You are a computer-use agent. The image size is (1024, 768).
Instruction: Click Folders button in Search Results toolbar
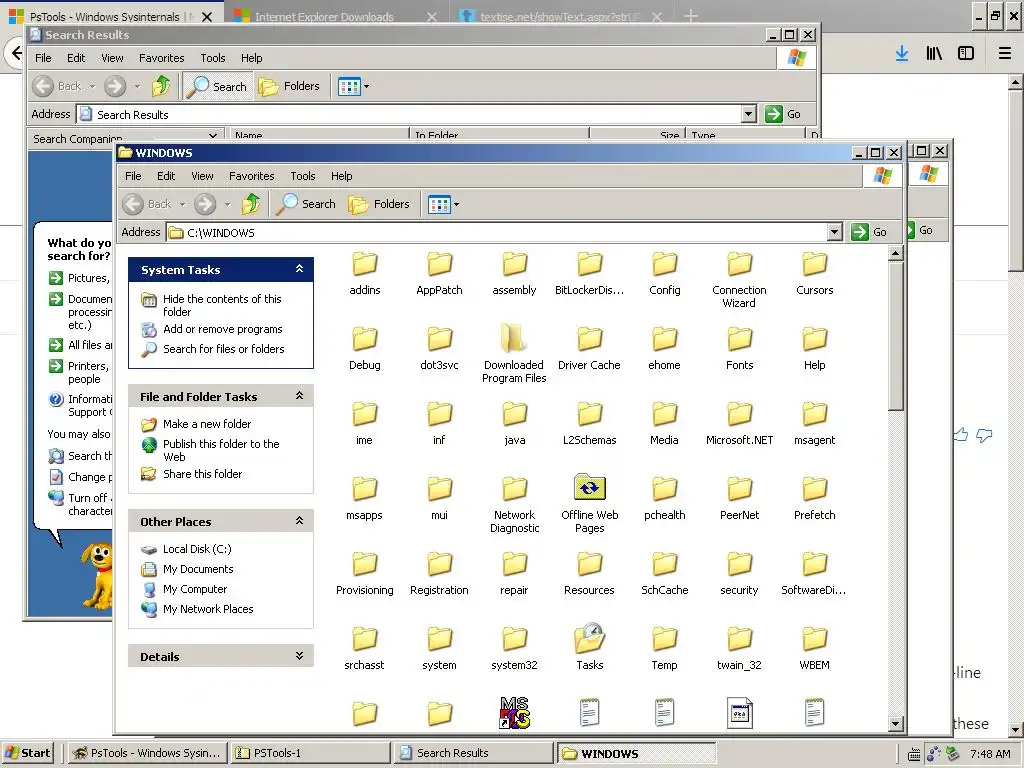[x=289, y=86]
